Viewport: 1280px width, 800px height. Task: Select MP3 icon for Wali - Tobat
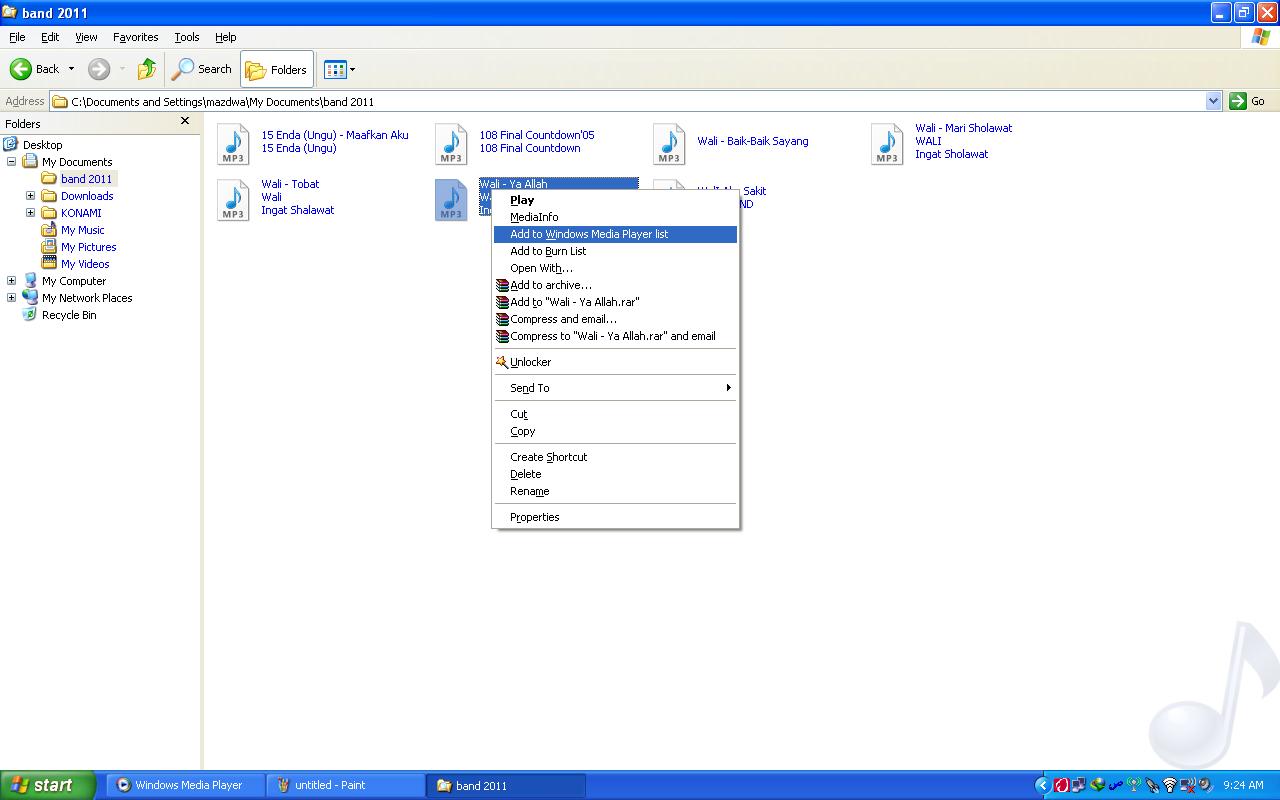point(233,200)
